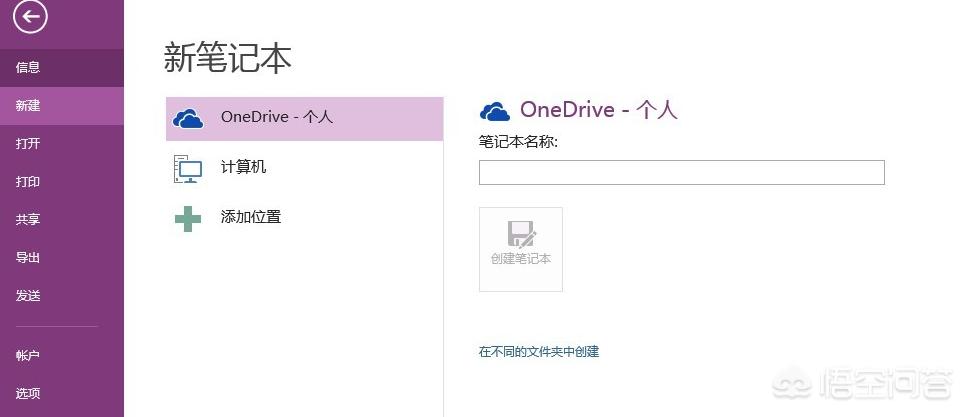Click the notebook name (笔记本名称) input field
Image resolution: width=970 pixels, height=417 pixels.
tap(681, 173)
